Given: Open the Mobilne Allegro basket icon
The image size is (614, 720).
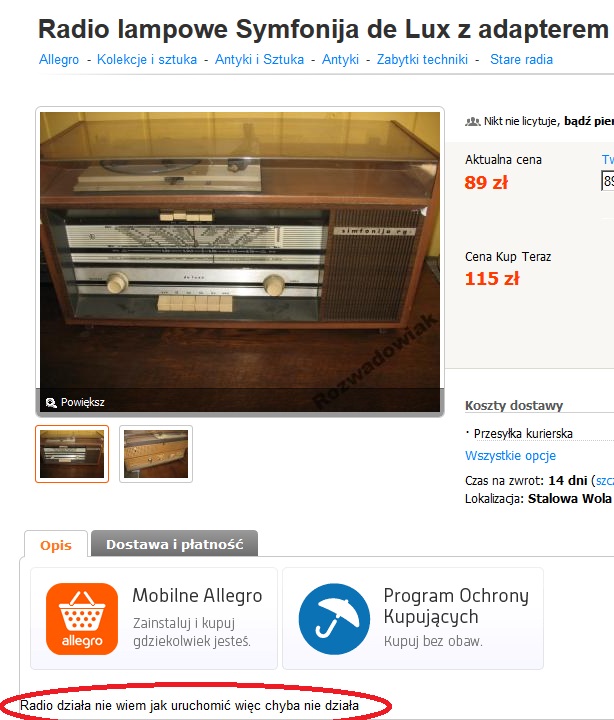Looking at the screenshot, I should (82, 619).
